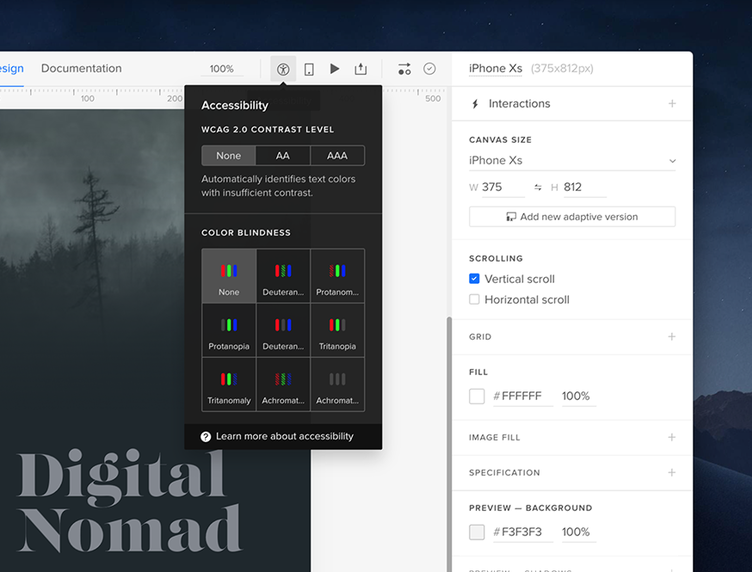Click the question mark help icon
This screenshot has height=572, width=752.
click(206, 436)
